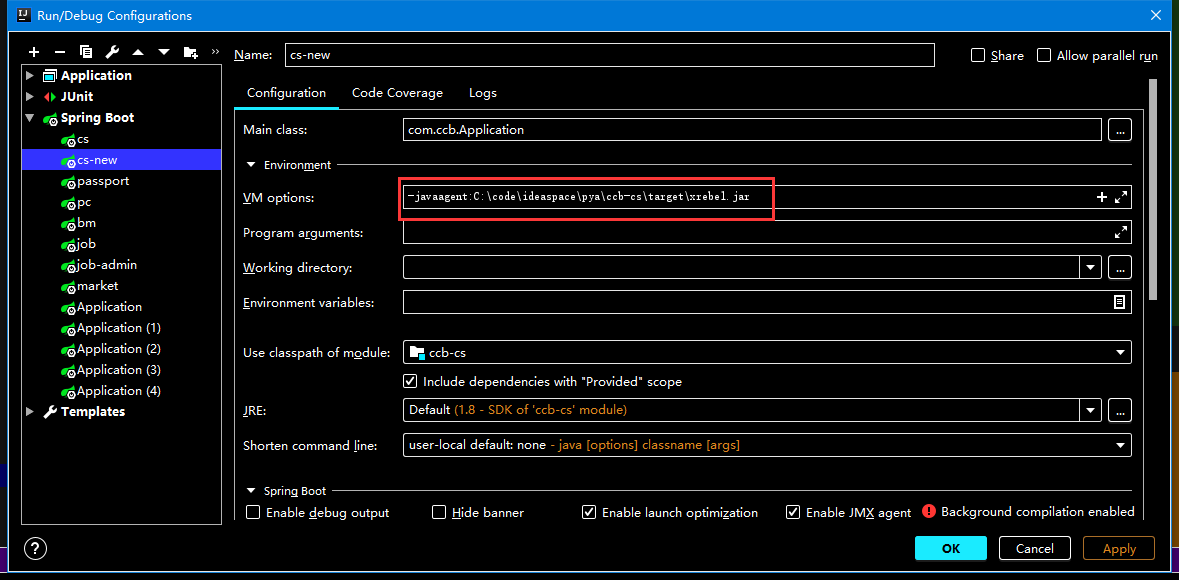Click the vertical scrollbar of settings panel

(1153, 190)
